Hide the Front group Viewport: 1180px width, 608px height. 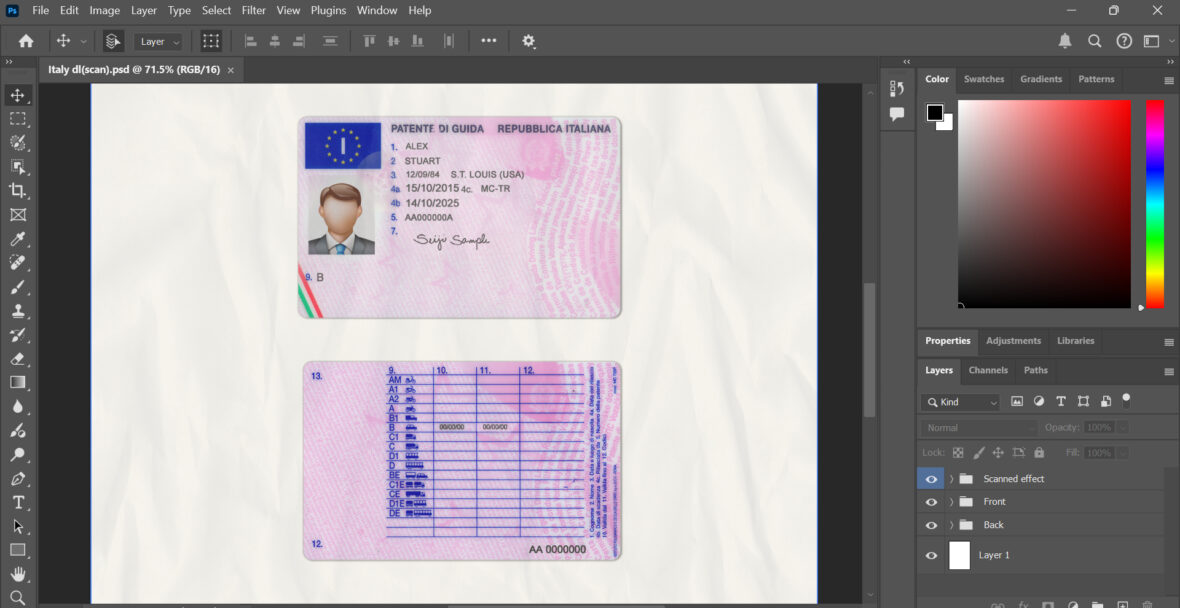[932, 502]
